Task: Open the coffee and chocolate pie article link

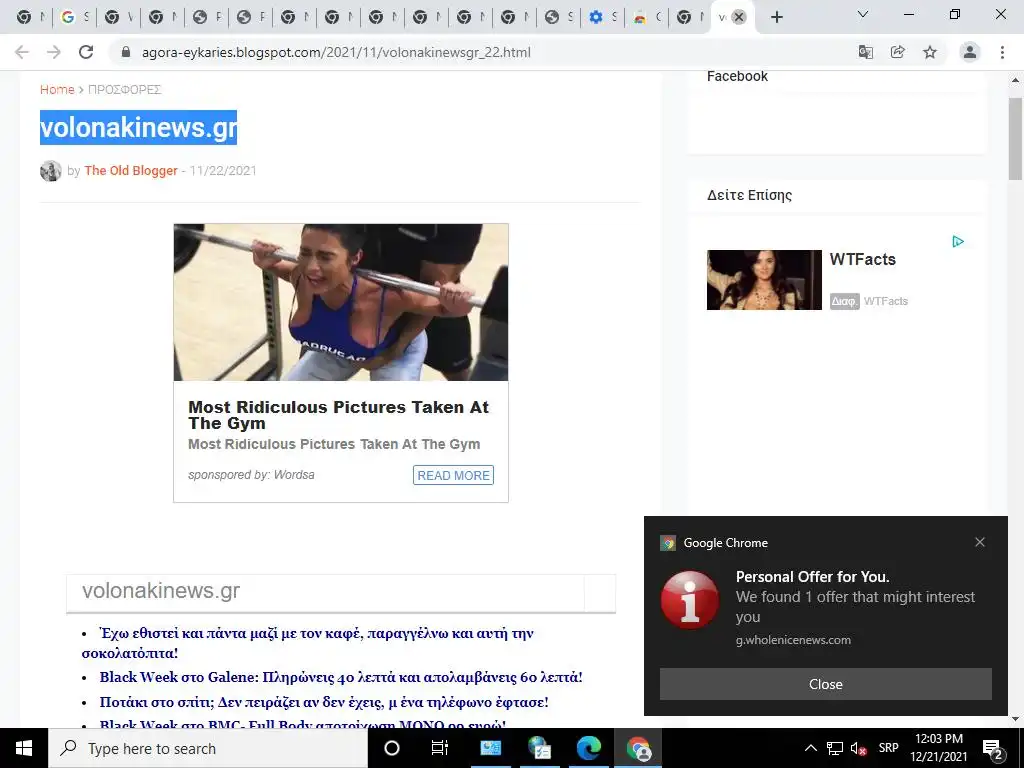Action: coord(308,643)
